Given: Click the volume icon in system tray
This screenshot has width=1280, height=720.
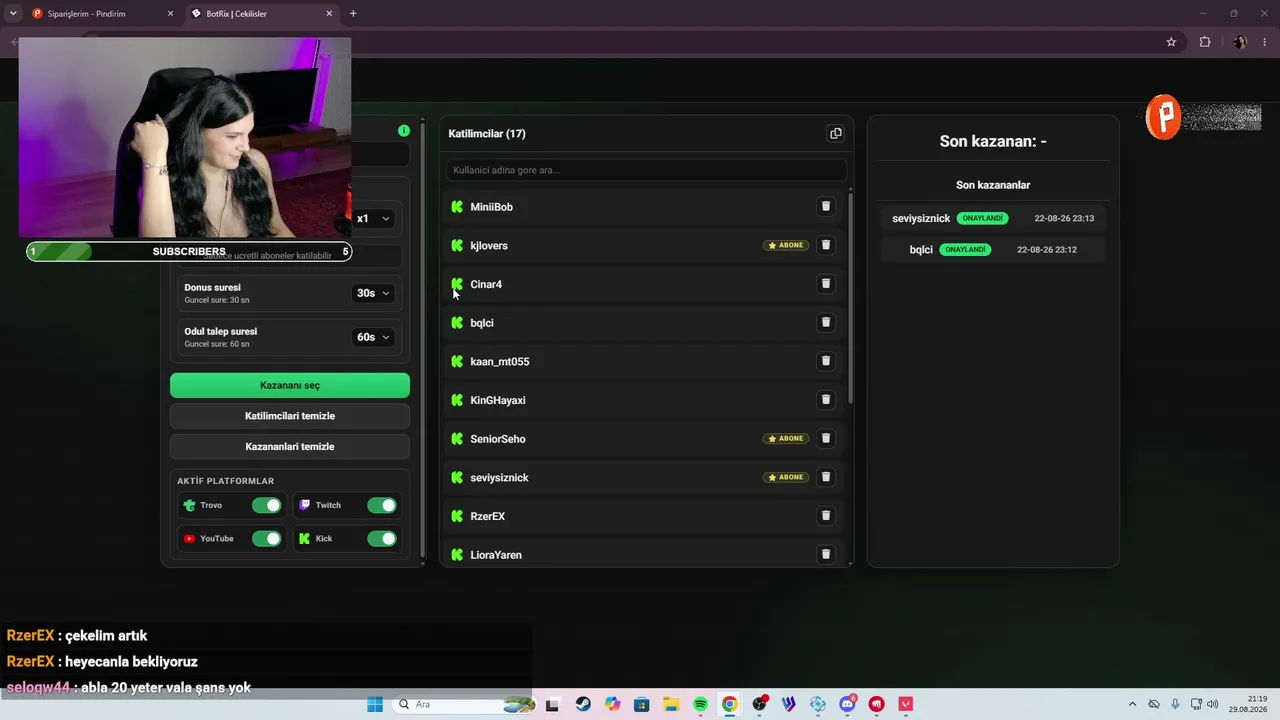Looking at the screenshot, I should point(1213,704).
